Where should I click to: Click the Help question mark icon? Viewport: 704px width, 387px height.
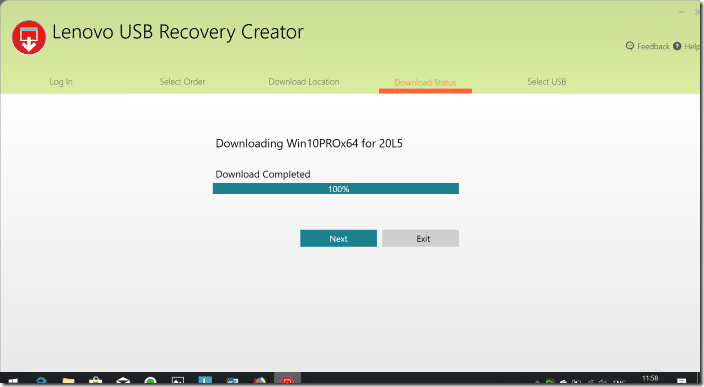(677, 46)
